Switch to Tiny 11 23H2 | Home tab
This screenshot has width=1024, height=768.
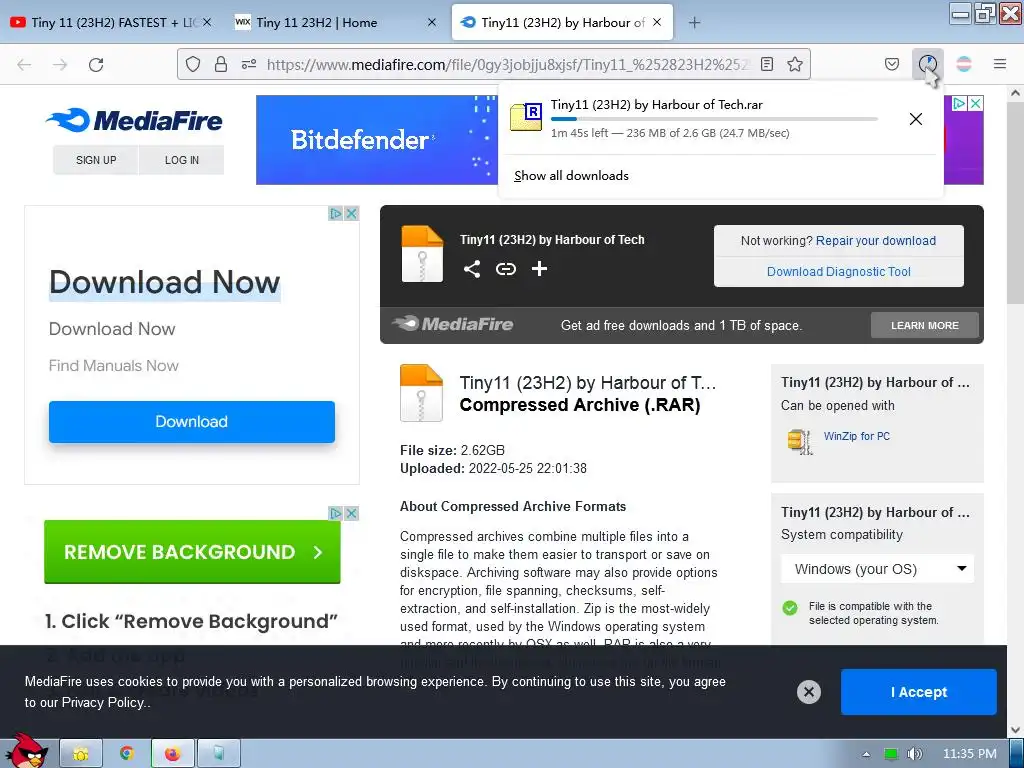(x=335, y=22)
